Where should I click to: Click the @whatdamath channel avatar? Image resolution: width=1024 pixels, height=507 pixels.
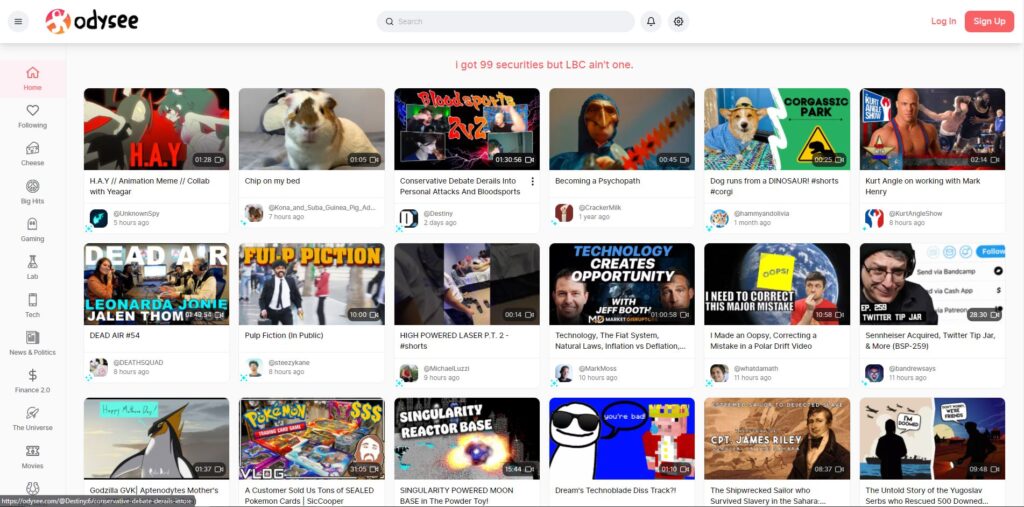(x=719, y=373)
